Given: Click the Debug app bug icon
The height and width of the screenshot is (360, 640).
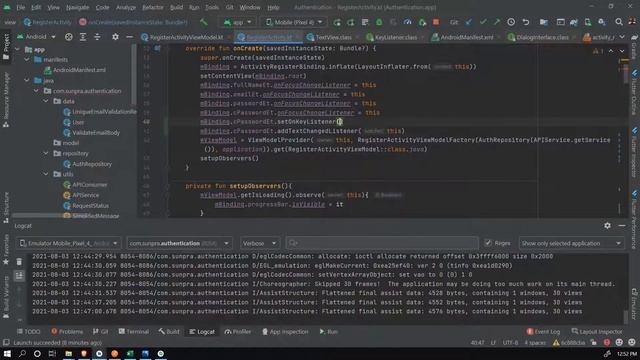Looking at the screenshot, I should tap(379, 22).
